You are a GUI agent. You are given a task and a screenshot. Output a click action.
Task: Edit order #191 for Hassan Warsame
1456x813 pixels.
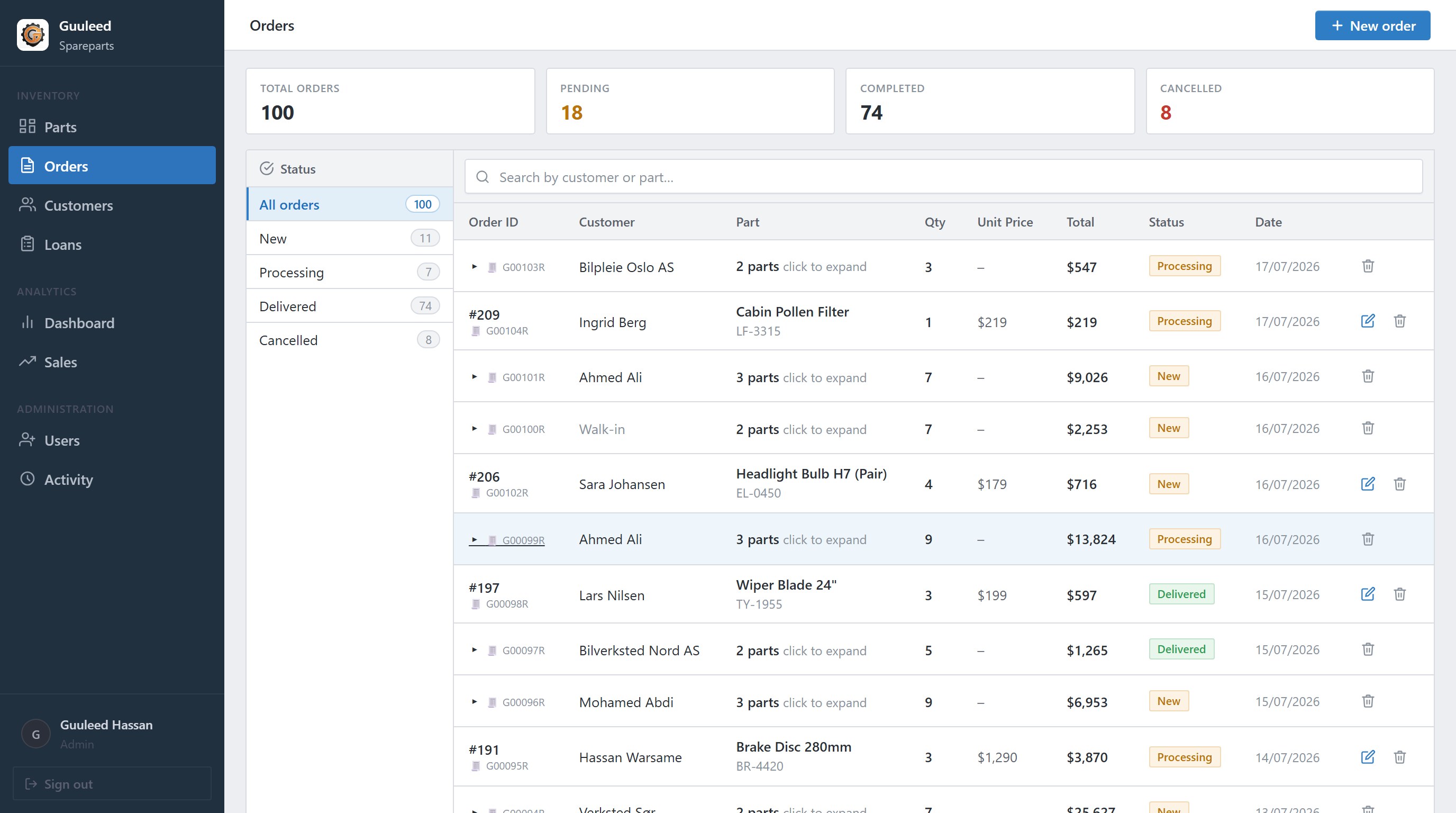[1368, 757]
